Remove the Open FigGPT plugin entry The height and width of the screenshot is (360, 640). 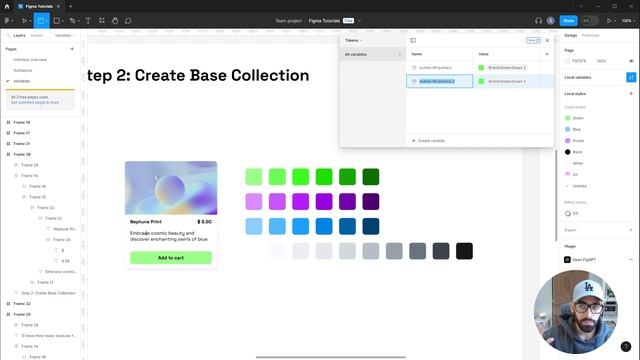tap(631, 260)
